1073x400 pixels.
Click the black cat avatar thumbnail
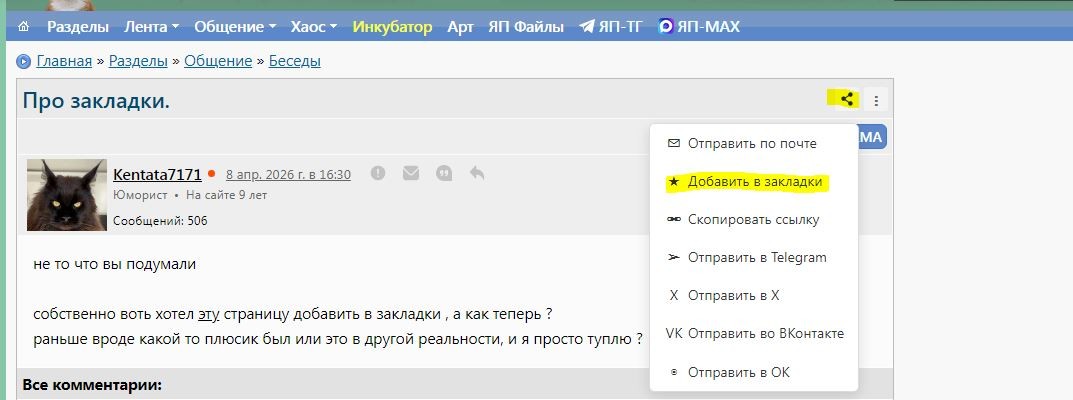tap(67, 195)
